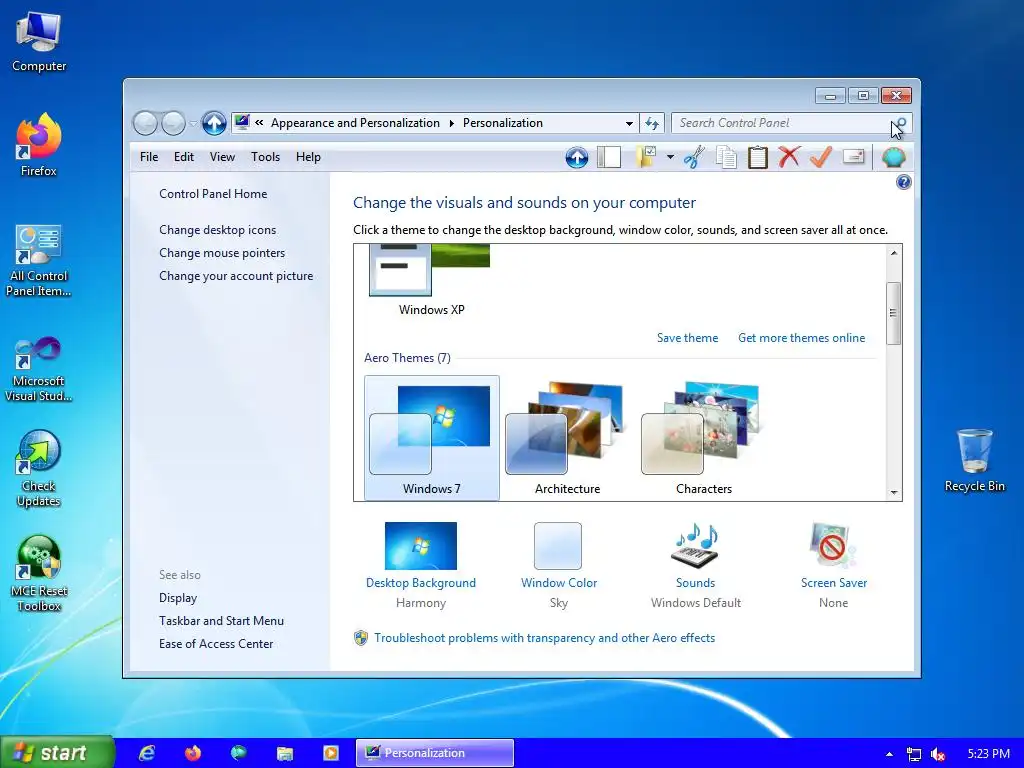Click the theme list scrollbar thumb

point(893,313)
